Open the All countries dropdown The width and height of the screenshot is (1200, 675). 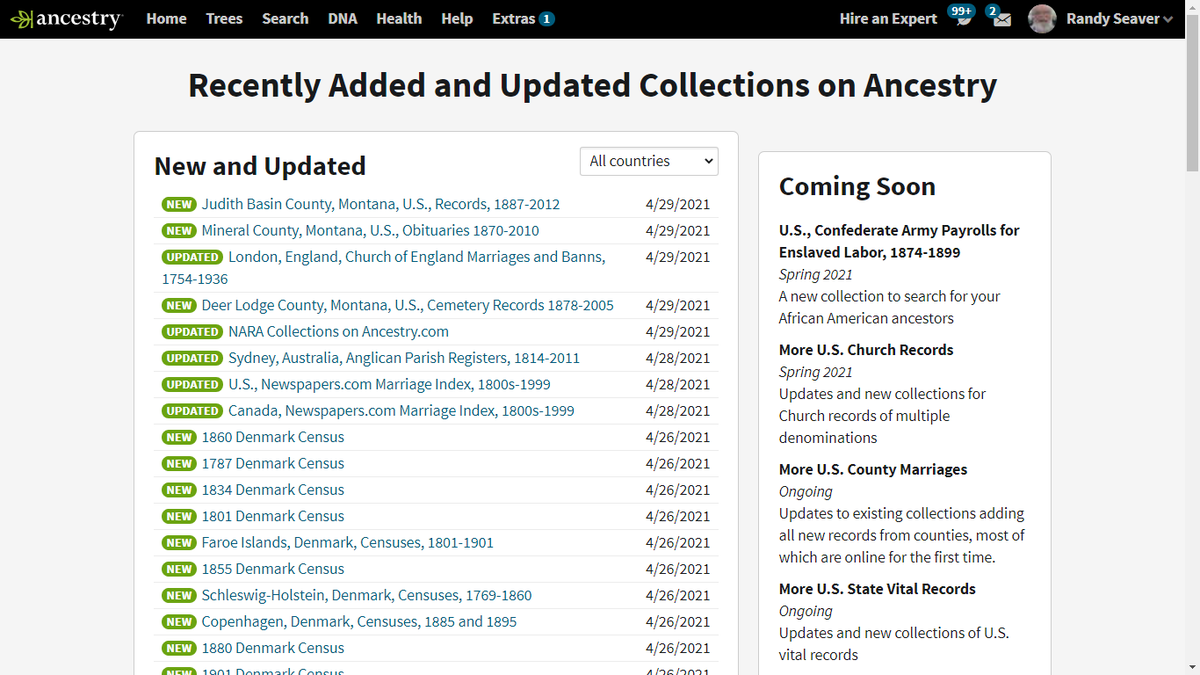click(x=649, y=161)
